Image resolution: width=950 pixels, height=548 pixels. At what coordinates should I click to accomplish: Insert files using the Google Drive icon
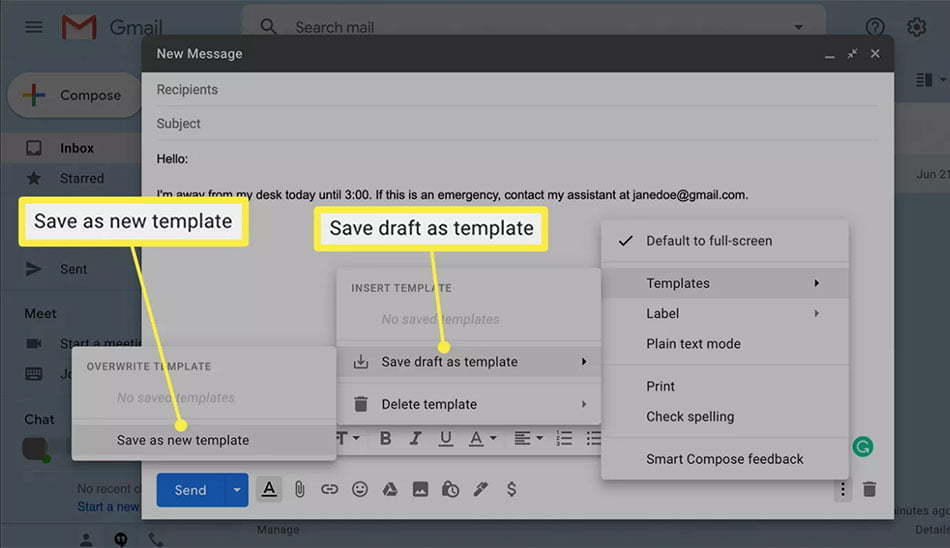[x=390, y=489]
